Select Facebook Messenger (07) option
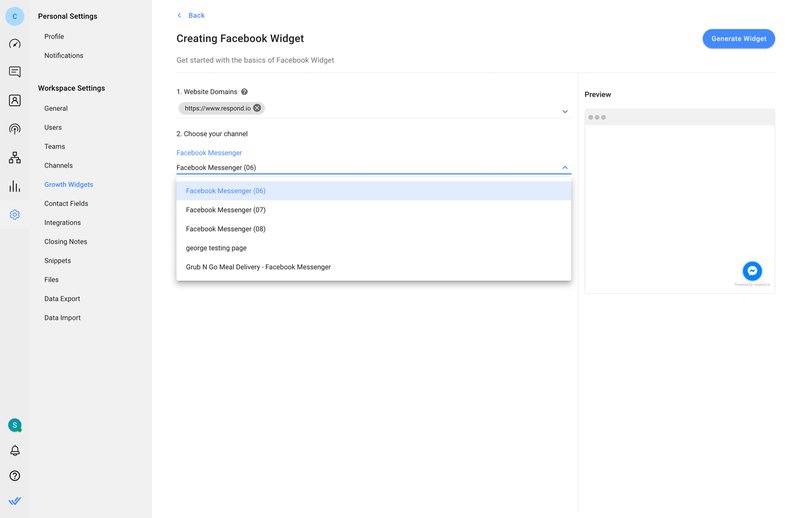 click(x=373, y=210)
